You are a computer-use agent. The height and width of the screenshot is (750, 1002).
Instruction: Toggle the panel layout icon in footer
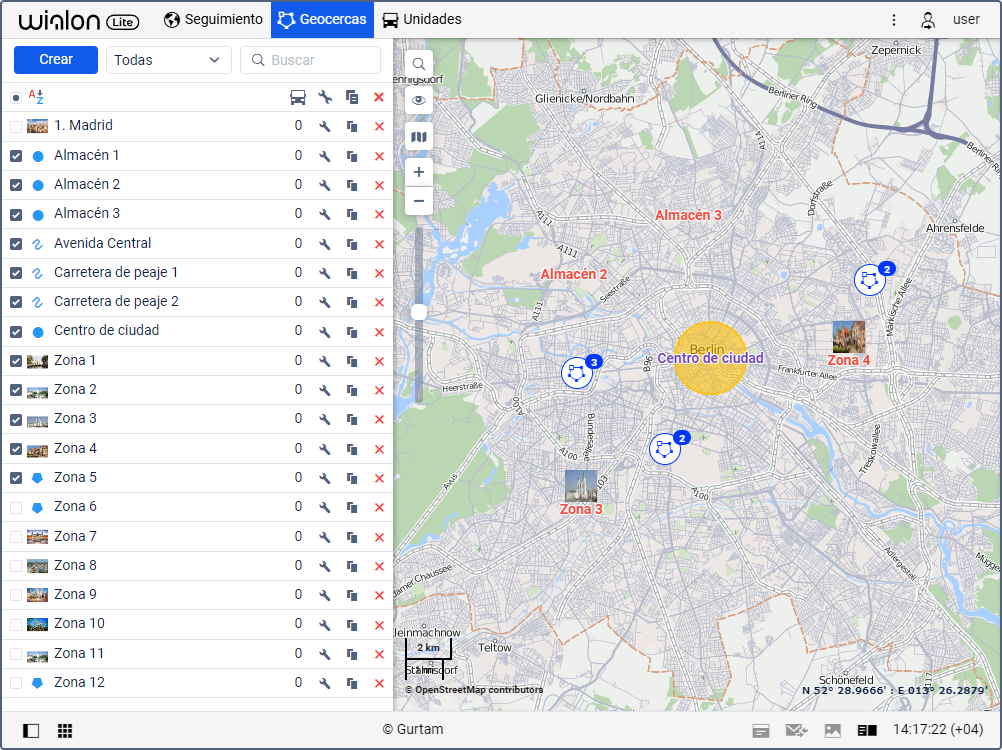point(867,730)
